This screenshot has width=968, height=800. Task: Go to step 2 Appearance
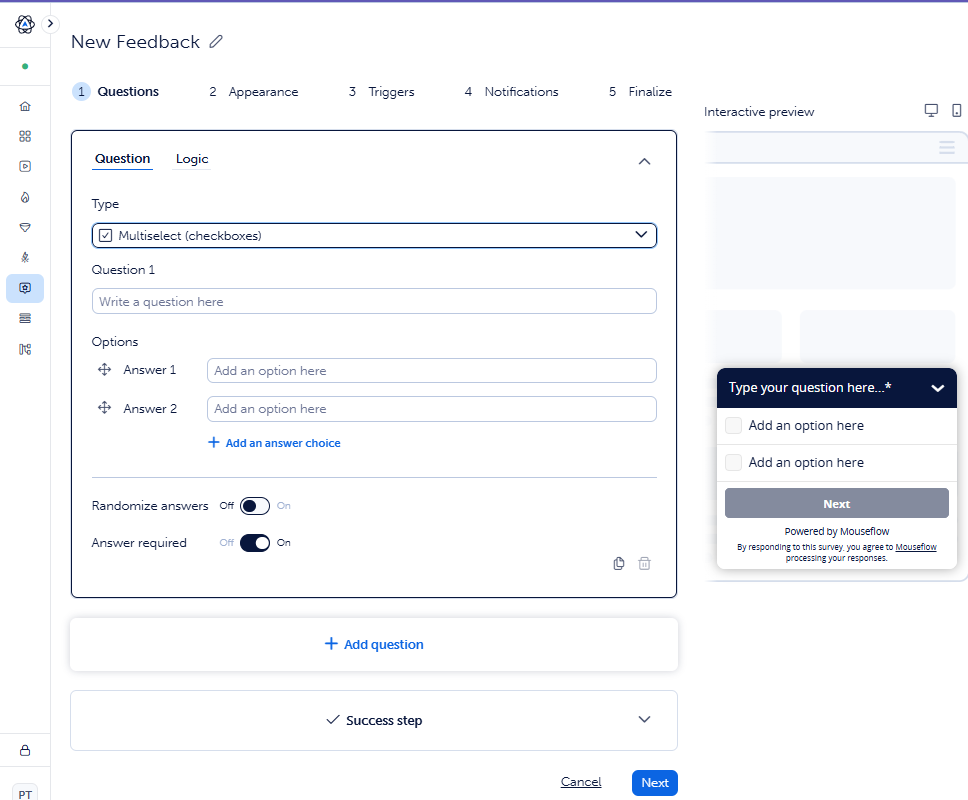click(254, 92)
